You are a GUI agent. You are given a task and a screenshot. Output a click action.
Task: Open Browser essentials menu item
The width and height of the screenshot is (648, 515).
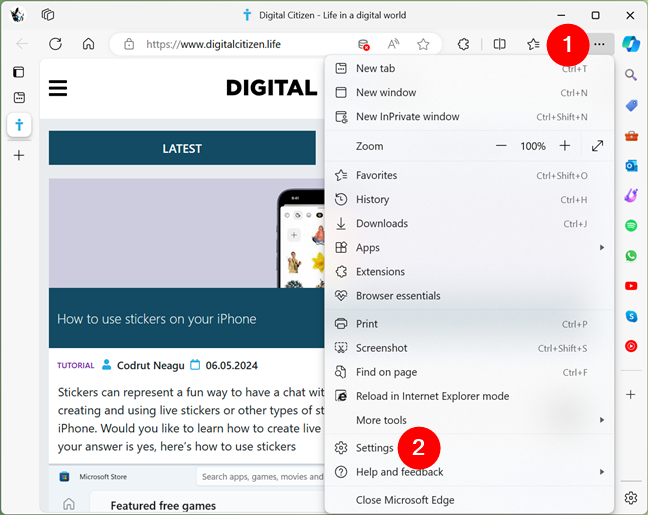[x=469, y=296]
